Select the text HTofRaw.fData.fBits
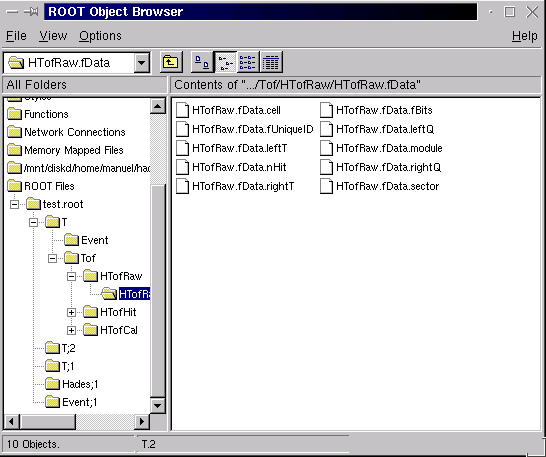This screenshot has width=546, height=457. [384, 110]
